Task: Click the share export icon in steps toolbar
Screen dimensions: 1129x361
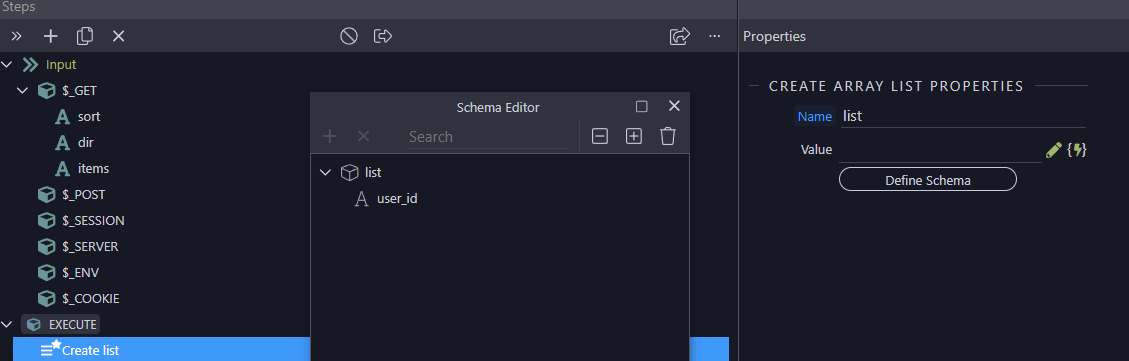Action: [x=680, y=36]
